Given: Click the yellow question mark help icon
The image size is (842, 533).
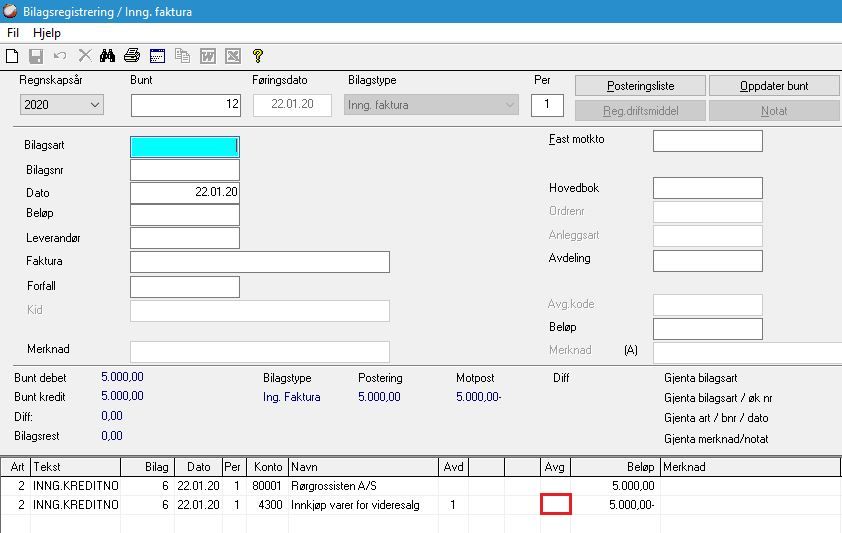Looking at the screenshot, I should [x=258, y=56].
